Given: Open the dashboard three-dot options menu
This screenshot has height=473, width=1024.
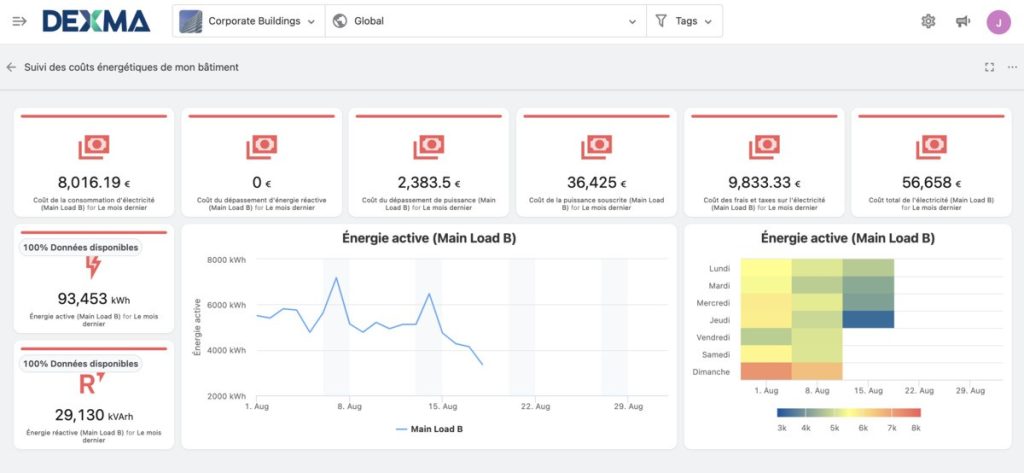Looking at the screenshot, I should tap(1012, 67).
